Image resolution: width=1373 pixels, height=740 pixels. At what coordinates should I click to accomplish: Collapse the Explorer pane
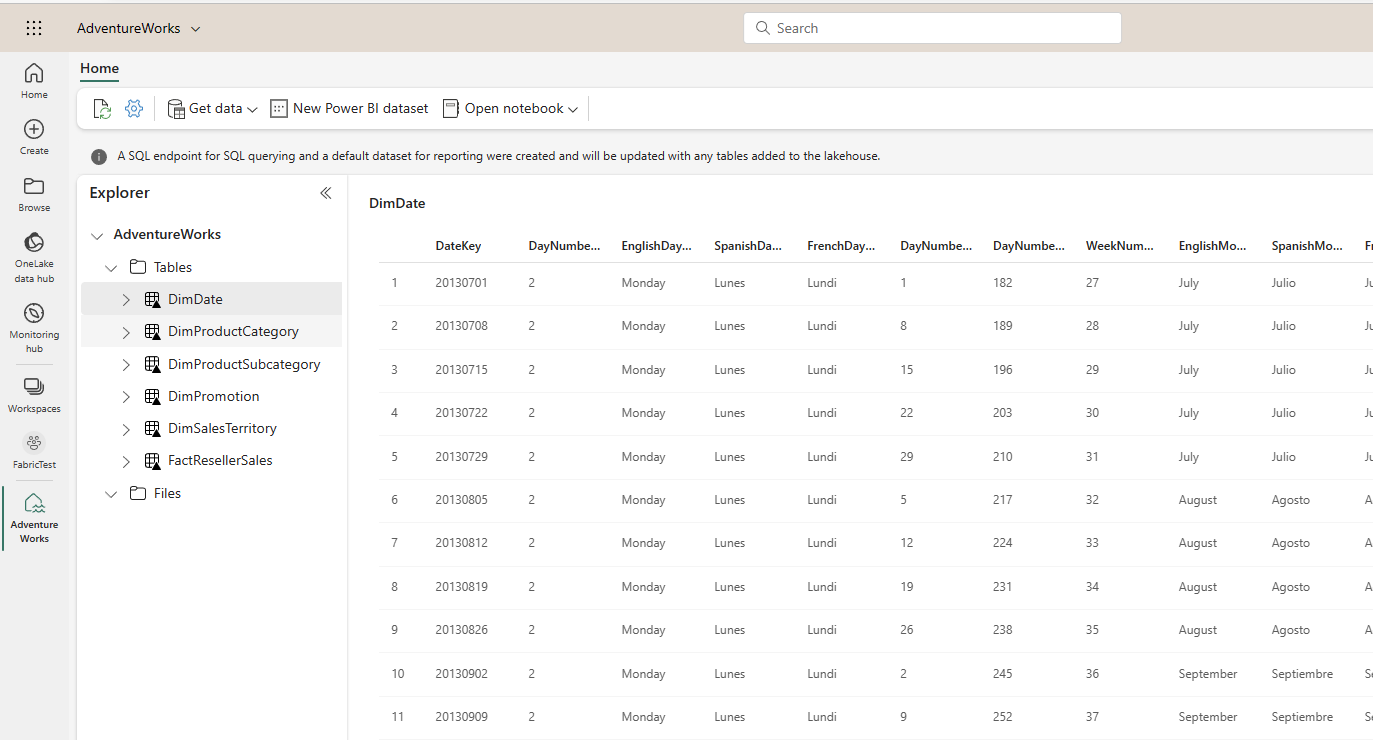tap(325, 193)
